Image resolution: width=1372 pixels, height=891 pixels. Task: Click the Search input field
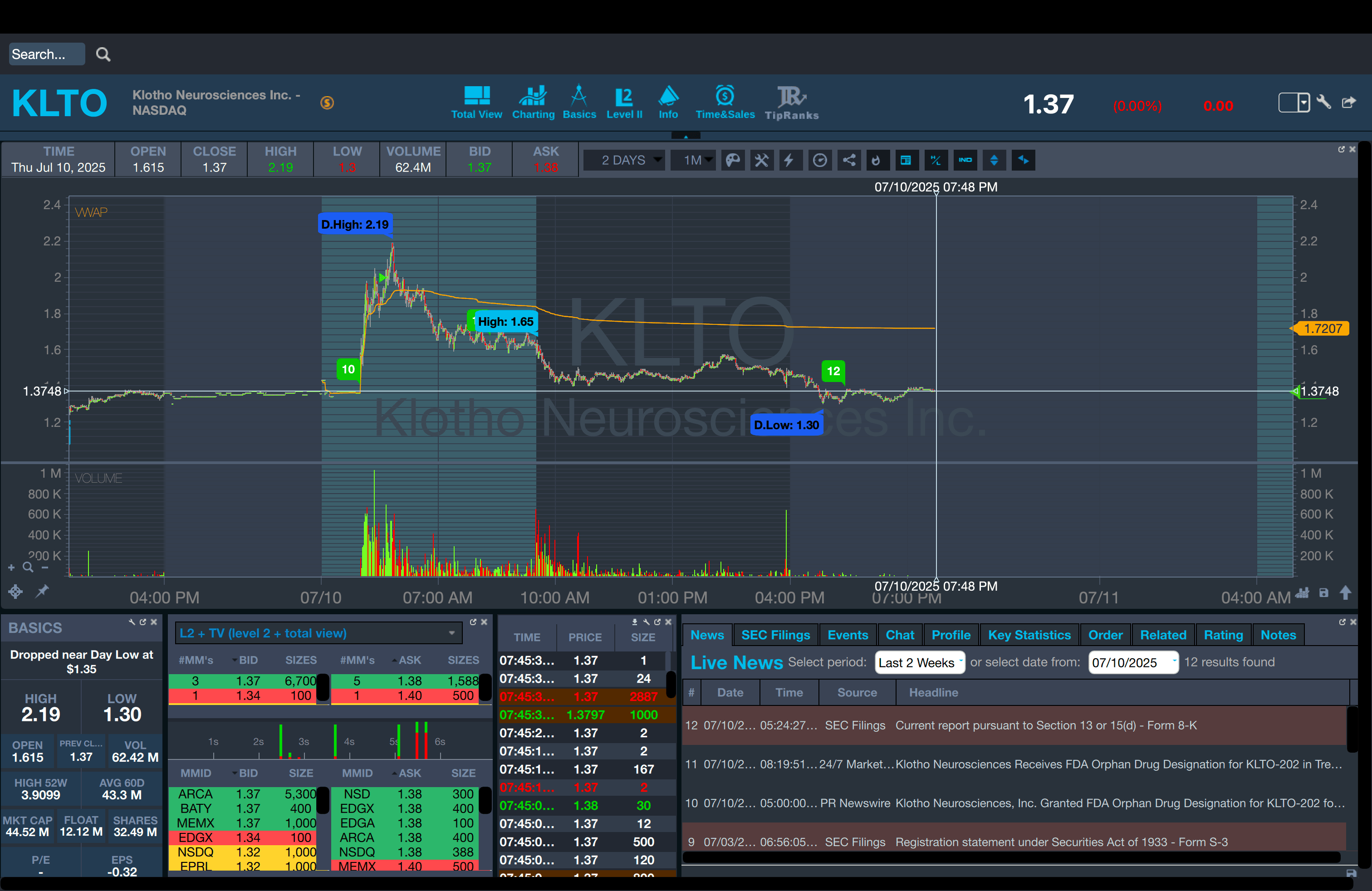point(46,54)
